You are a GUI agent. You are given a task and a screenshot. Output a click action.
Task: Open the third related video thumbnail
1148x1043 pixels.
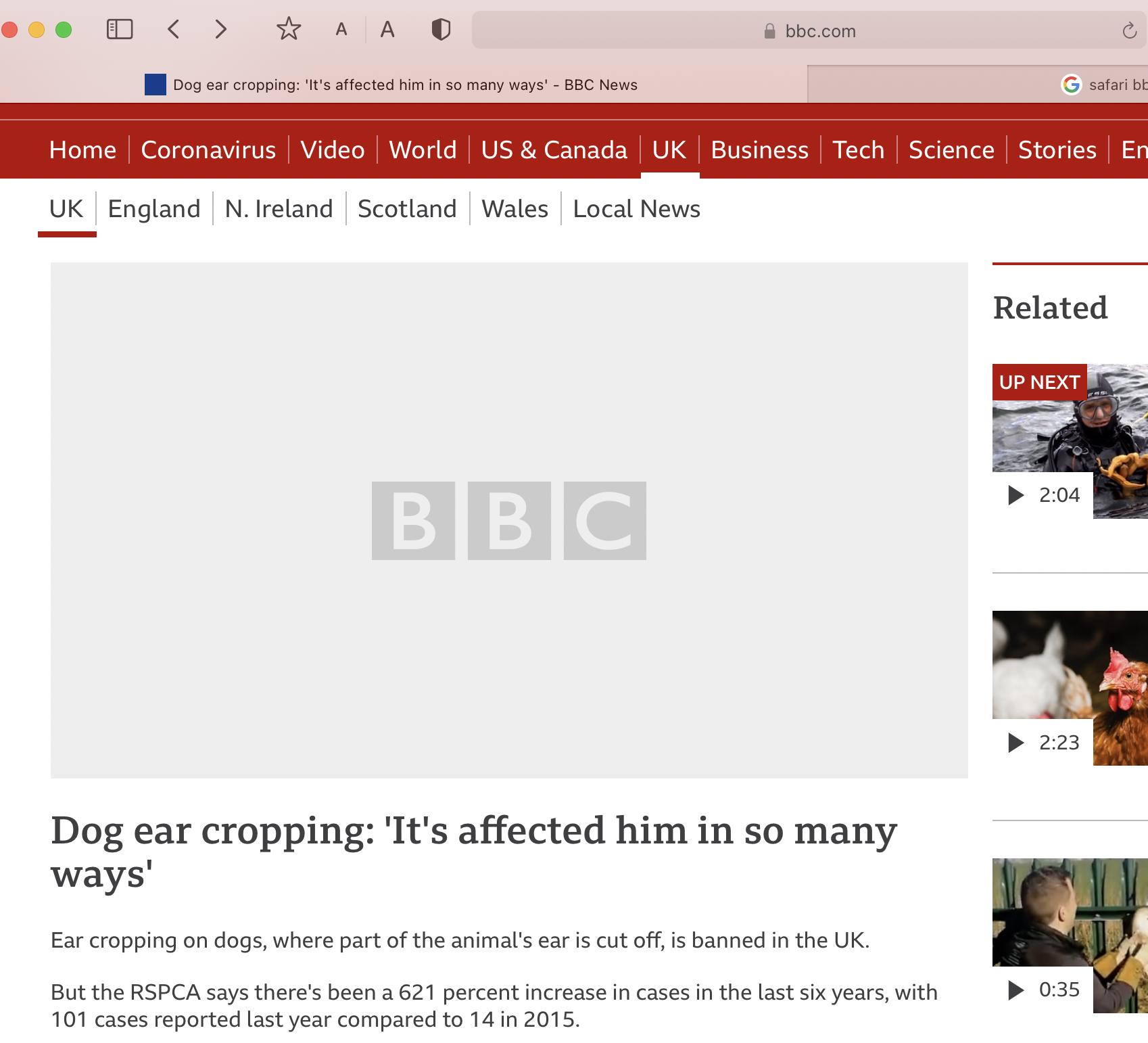pos(1070,935)
